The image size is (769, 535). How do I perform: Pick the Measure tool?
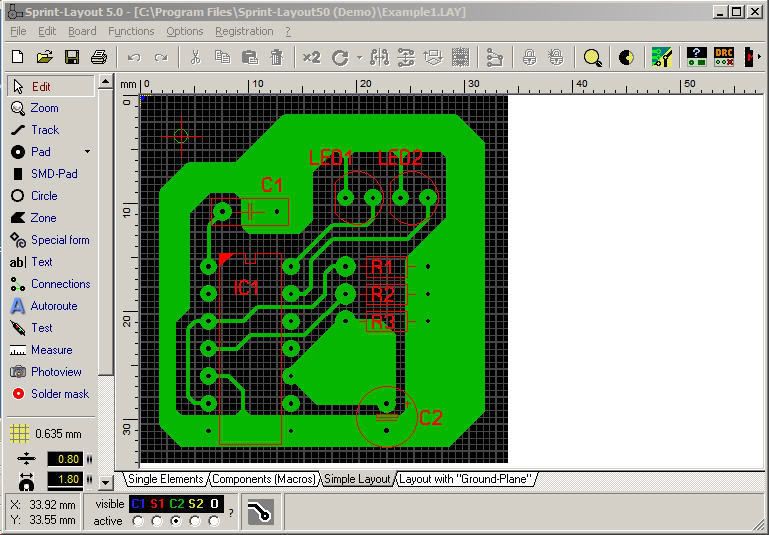[x=51, y=350]
